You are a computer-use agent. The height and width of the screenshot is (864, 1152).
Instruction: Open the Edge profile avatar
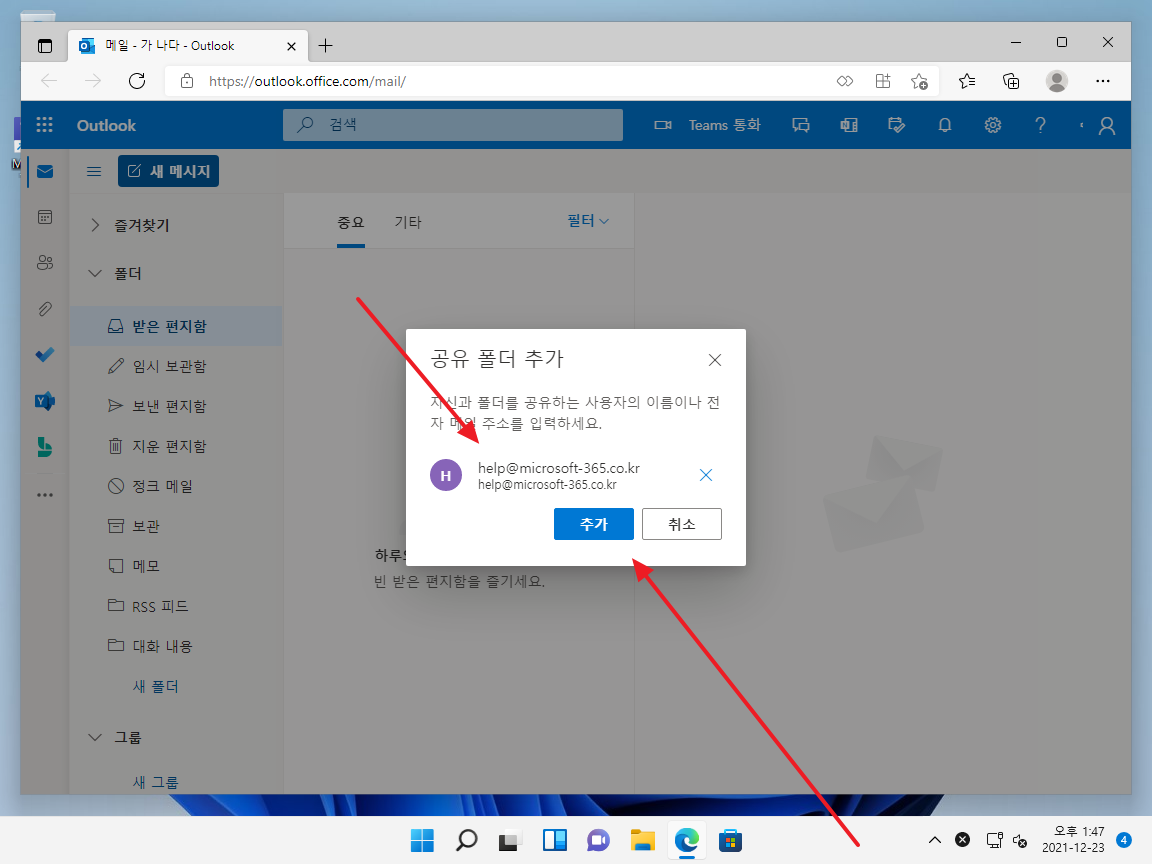click(x=1056, y=81)
